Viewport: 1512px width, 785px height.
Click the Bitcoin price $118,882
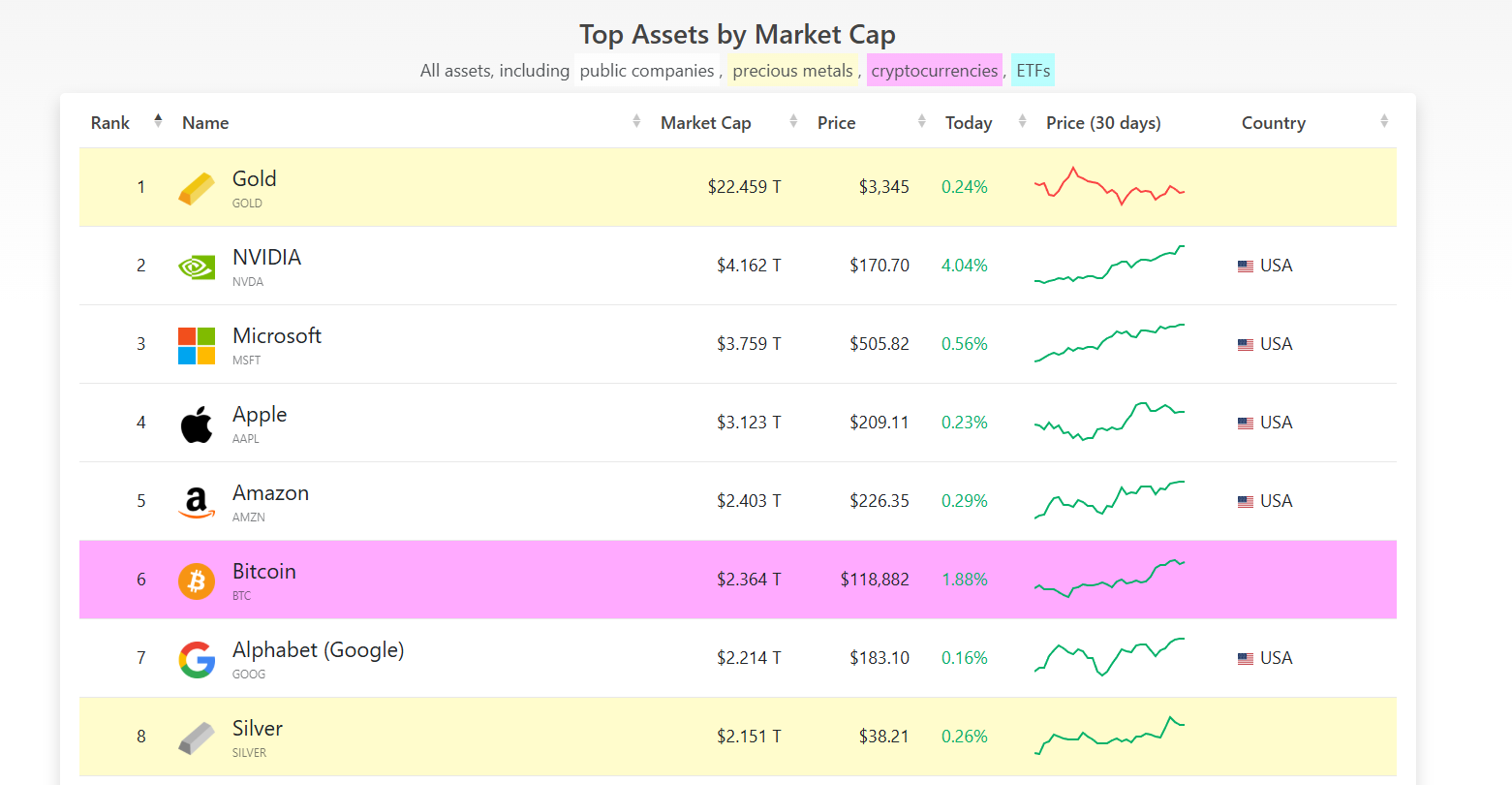point(875,580)
